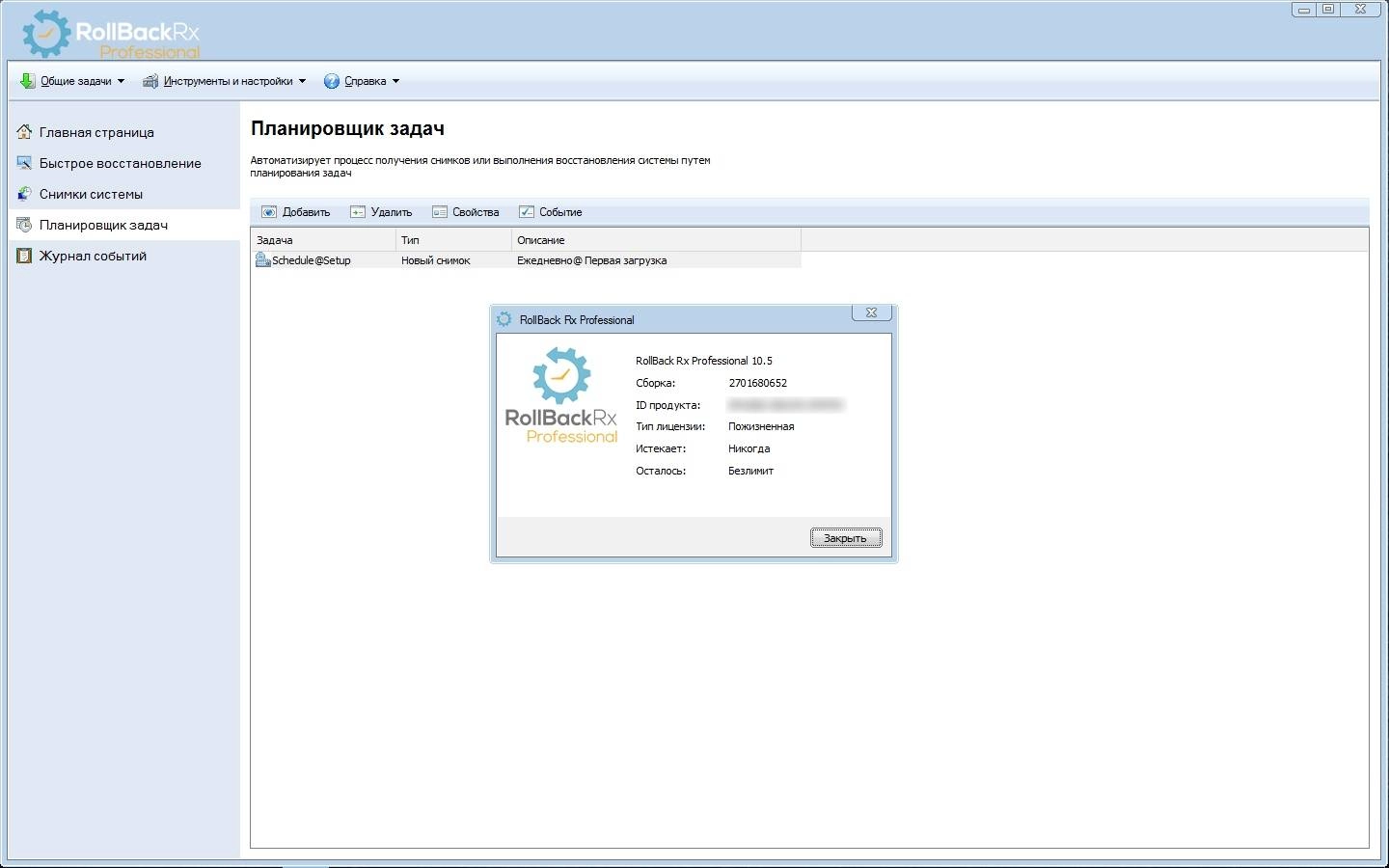Viewport: 1389px width, 868px height.
Task: Click the Новый снимок cell
Action: click(436, 260)
